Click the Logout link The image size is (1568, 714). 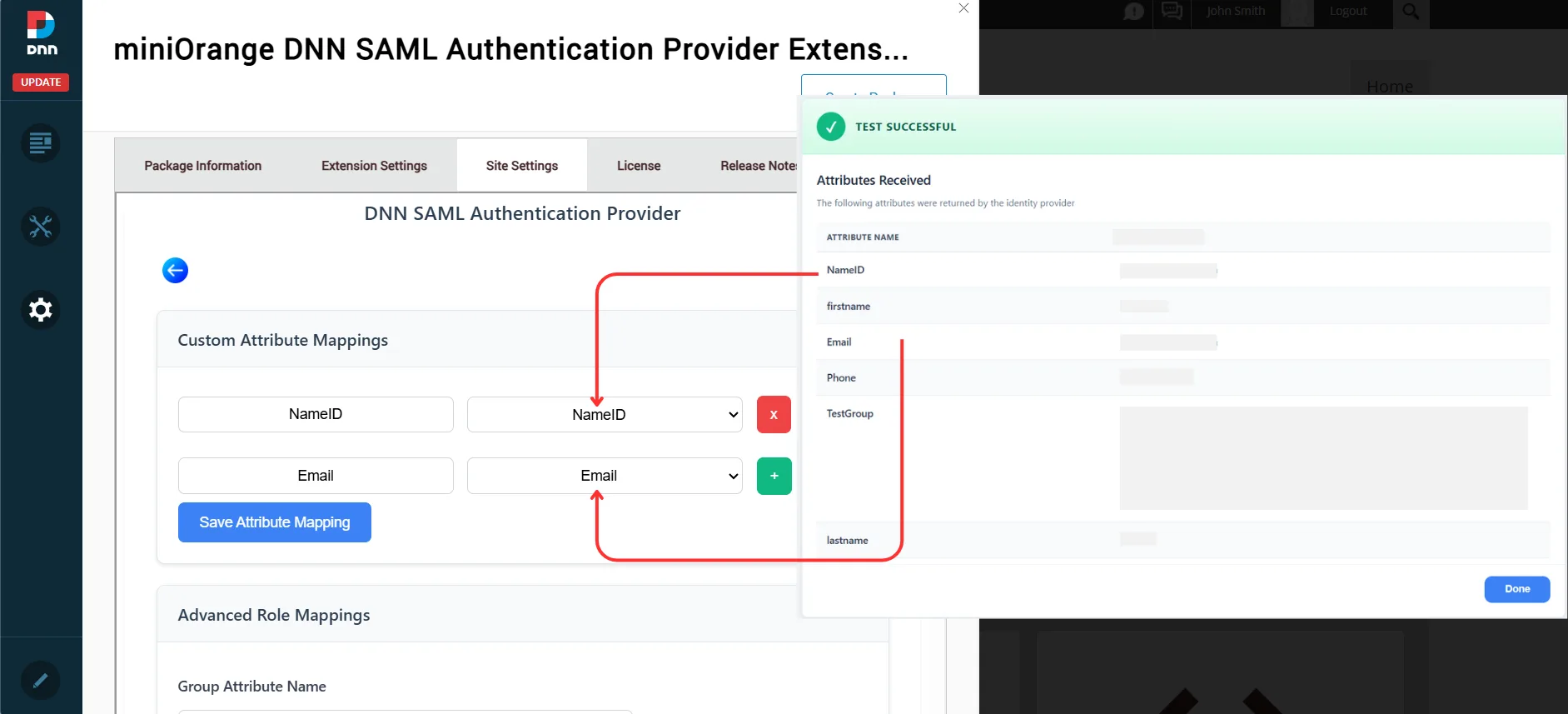(1348, 11)
